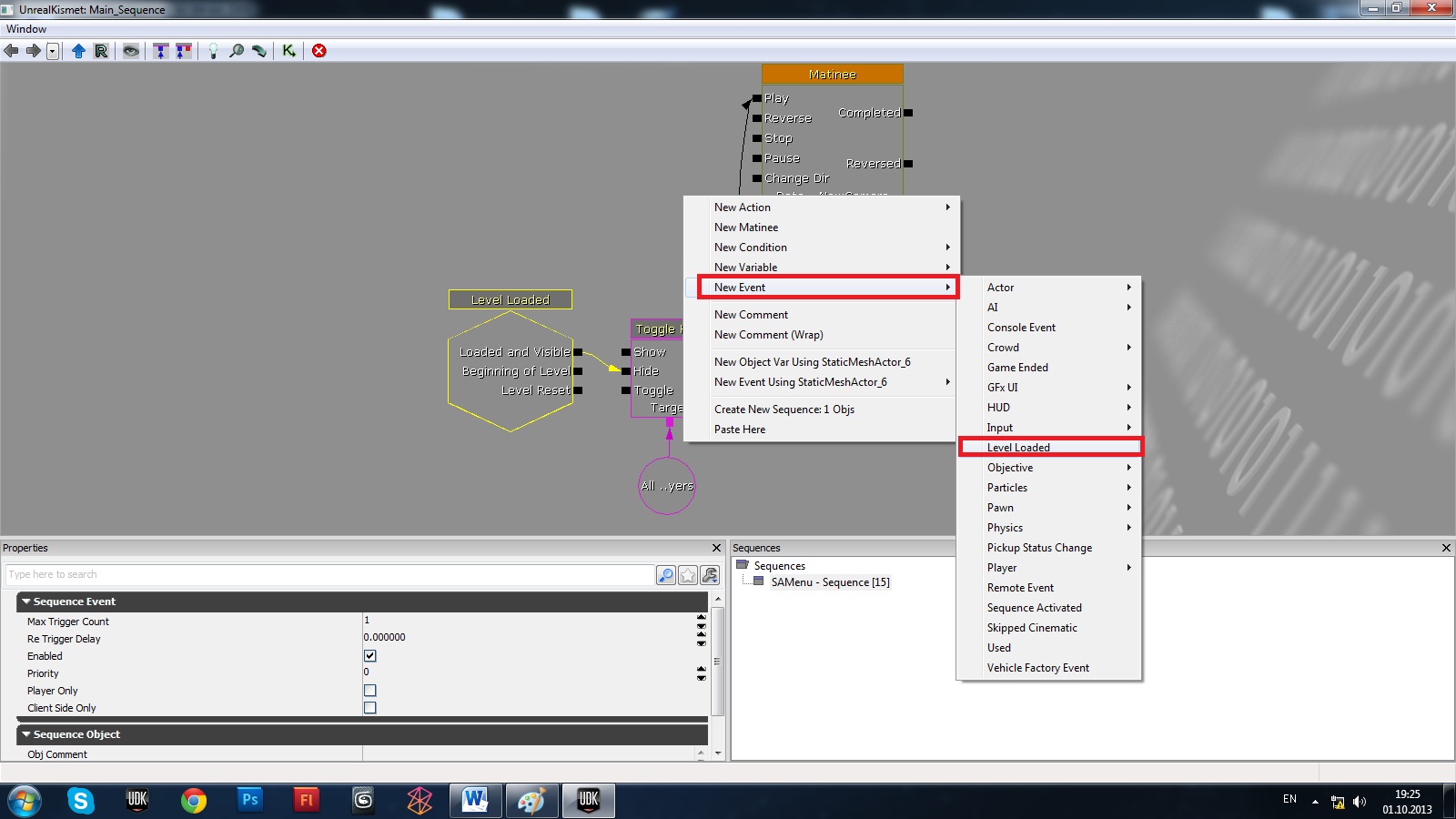Toggle the Player Only checkbox
The width and height of the screenshot is (1456, 819).
(370, 691)
